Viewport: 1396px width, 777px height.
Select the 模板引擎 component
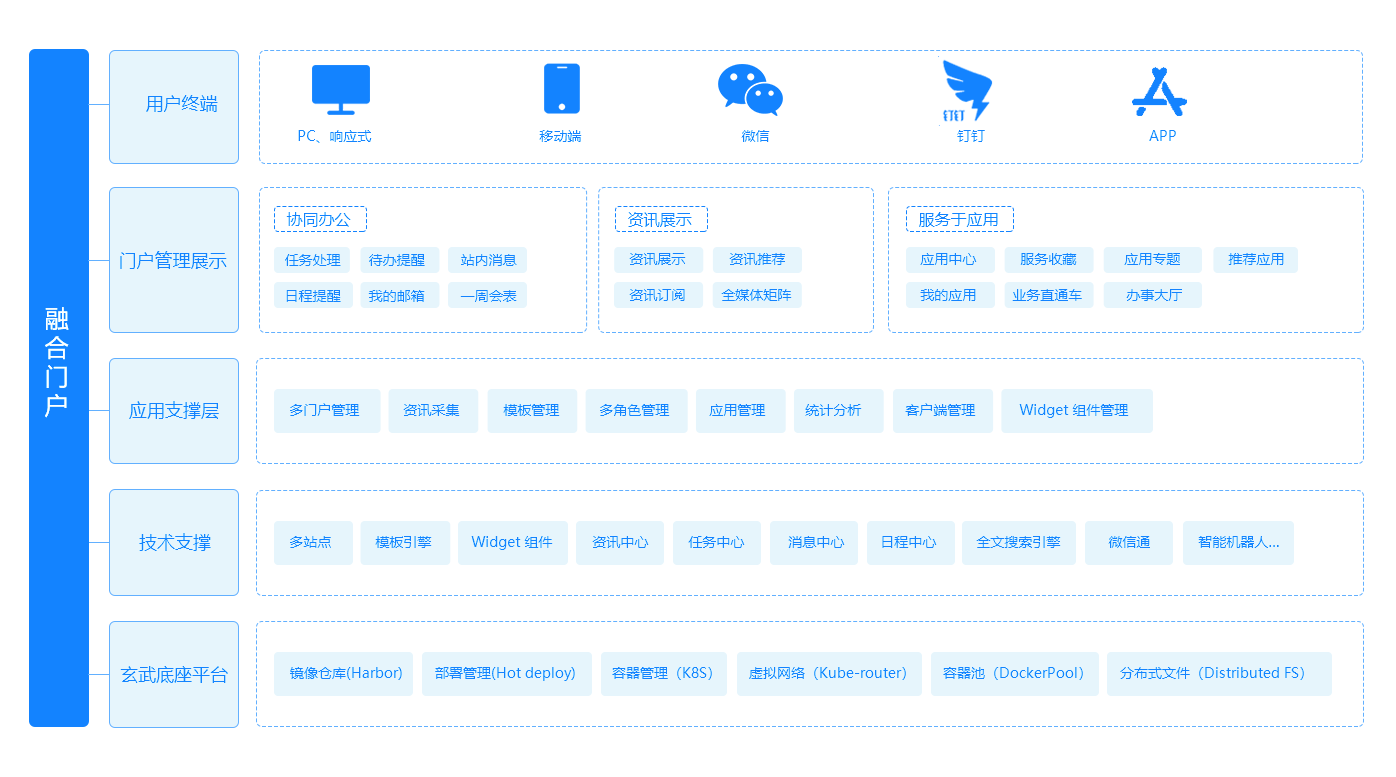[405, 543]
